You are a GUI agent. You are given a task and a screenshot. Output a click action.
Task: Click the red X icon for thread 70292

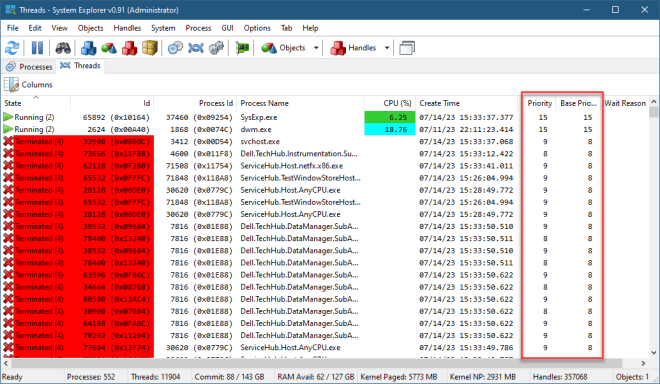point(8,336)
